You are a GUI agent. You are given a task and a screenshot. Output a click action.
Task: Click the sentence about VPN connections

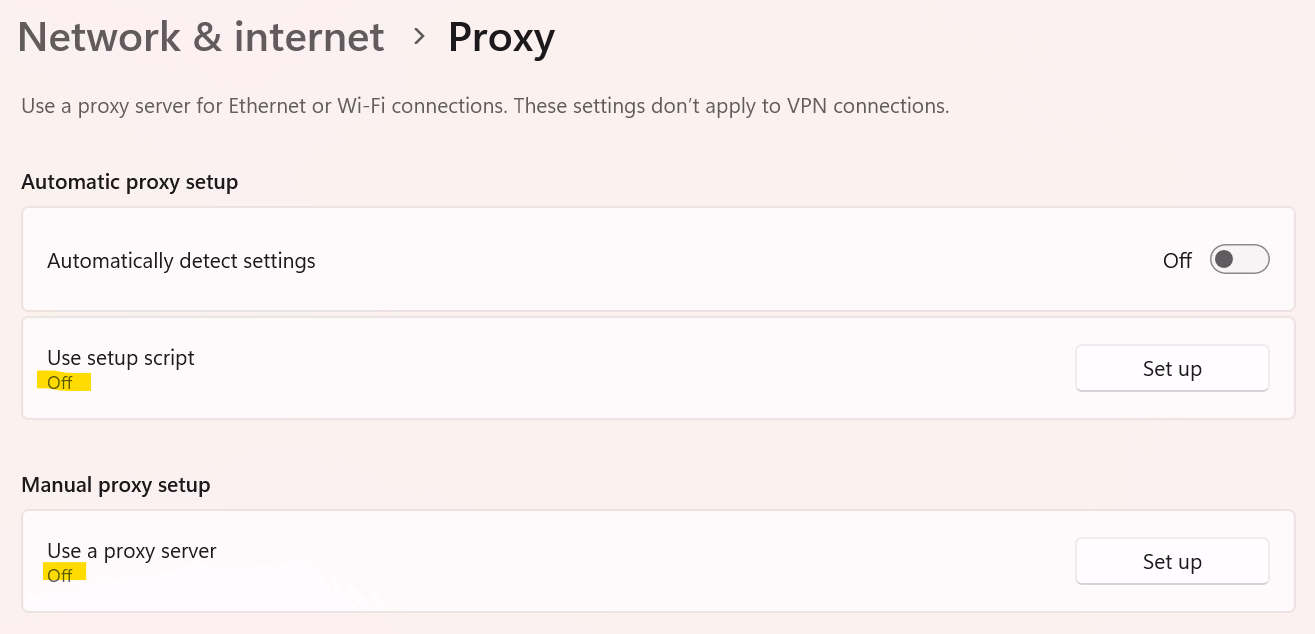coord(731,105)
